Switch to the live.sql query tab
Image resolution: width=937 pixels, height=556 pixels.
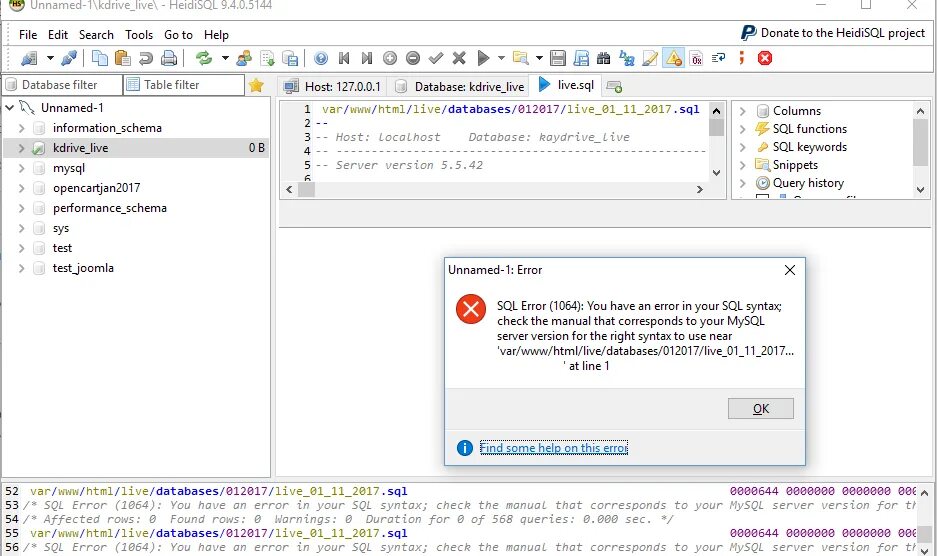(x=565, y=85)
